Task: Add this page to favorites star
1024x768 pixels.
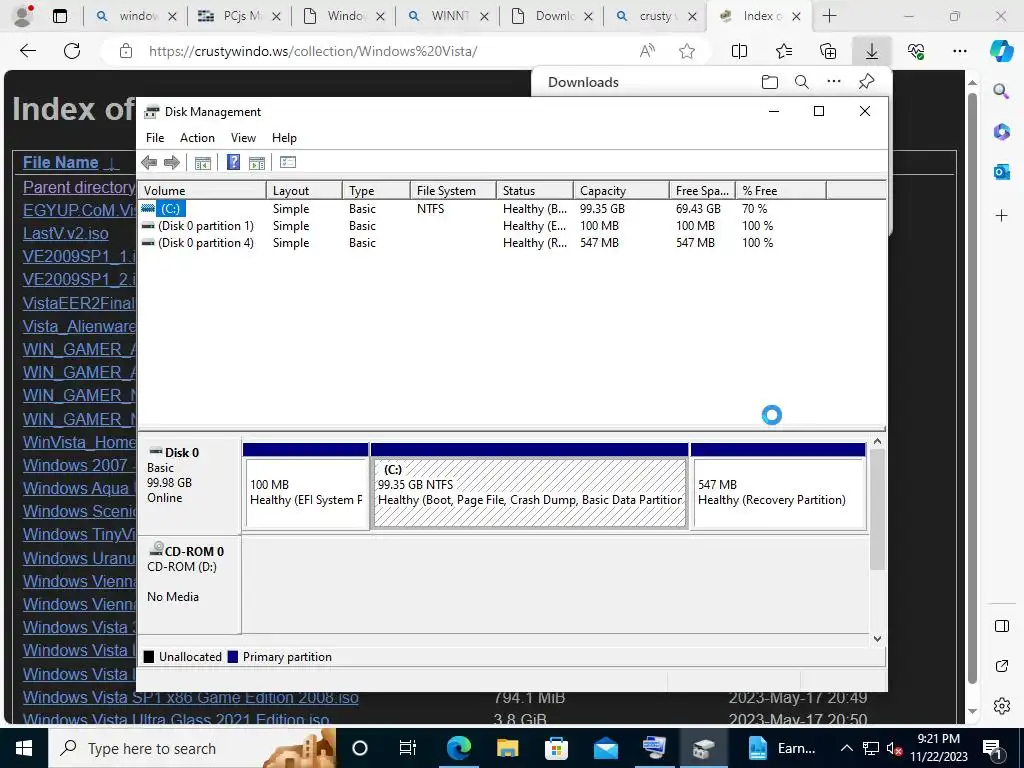Action: (686, 51)
